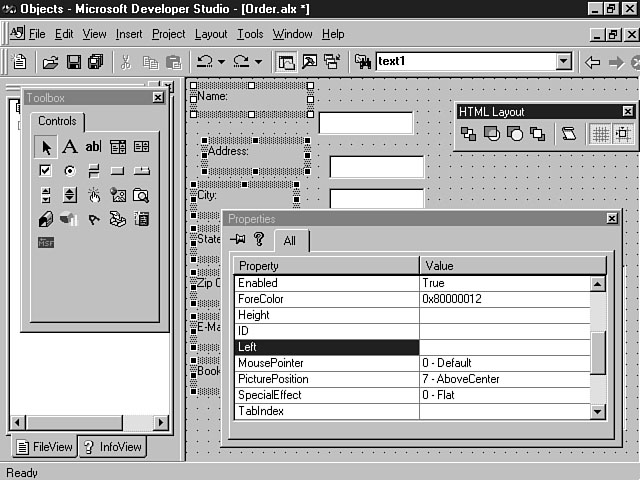Open the text1 combo box dropdown
Screen dimensions: 640x480
point(563,62)
